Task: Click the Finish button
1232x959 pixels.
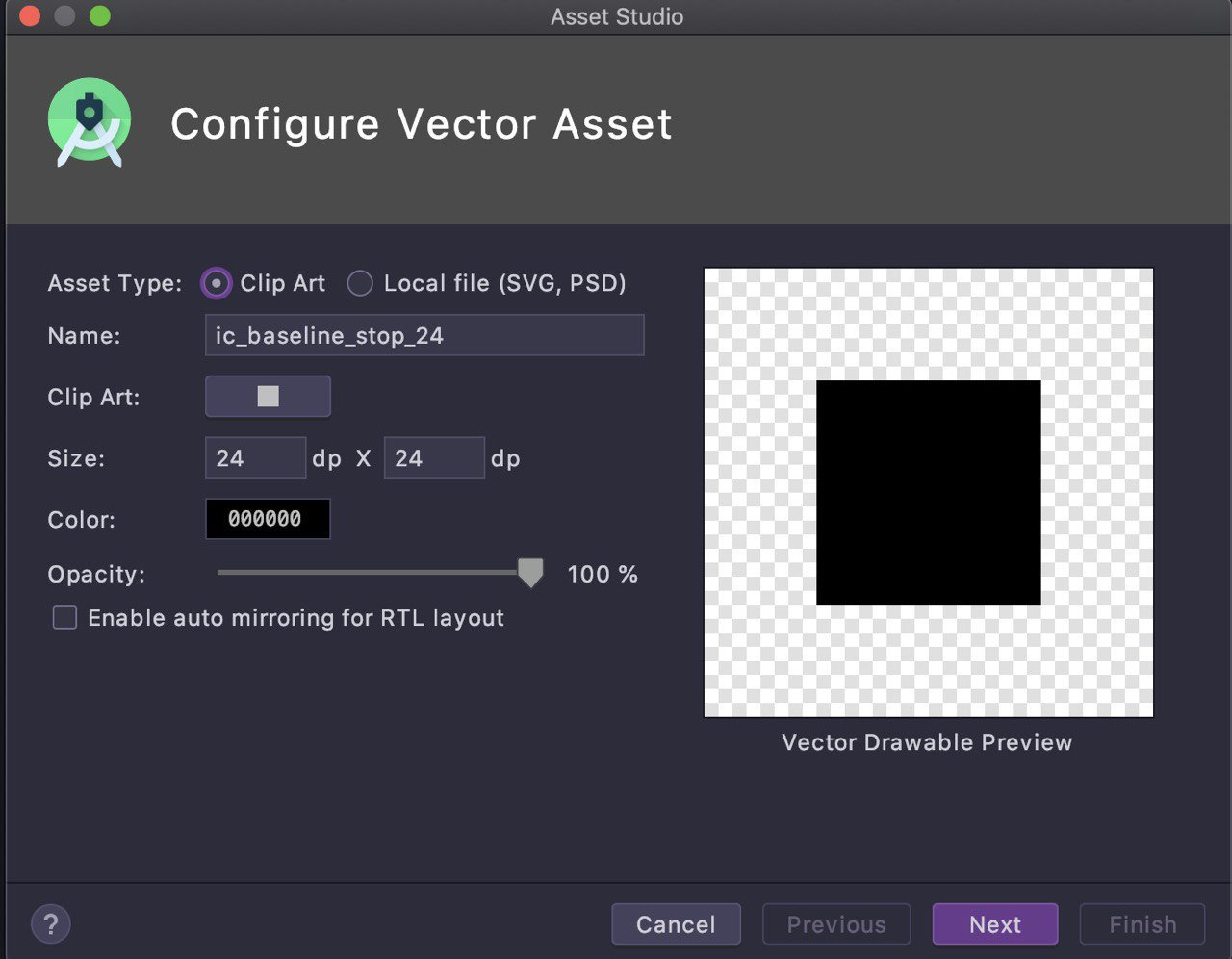Action: click(1142, 924)
